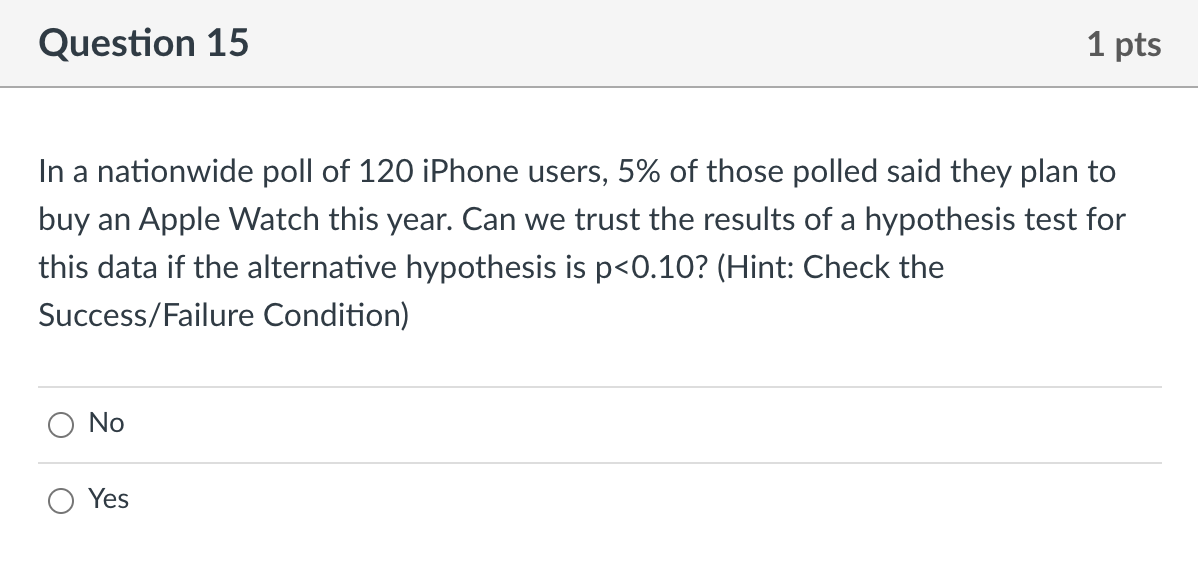Mark Yes for the hypothesis test question
Image resolution: width=1198 pixels, height=578 pixels.
(61, 500)
